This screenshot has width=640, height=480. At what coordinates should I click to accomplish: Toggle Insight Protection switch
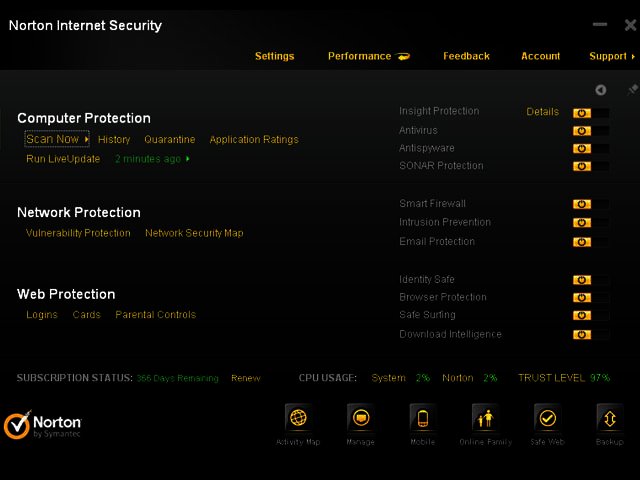pos(591,113)
